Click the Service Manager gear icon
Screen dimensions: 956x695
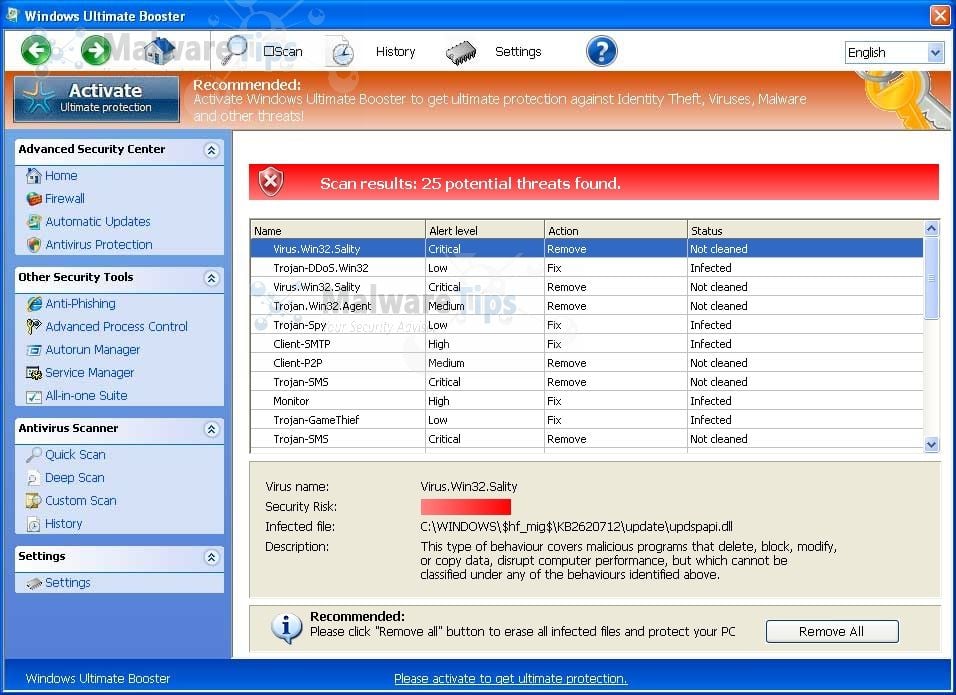[x=34, y=373]
